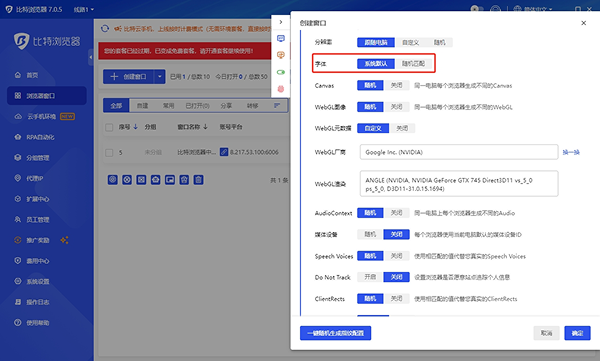Switch to the 已打开(0) tab
The width and height of the screenshot is (600, 361).
click(197, 106)
